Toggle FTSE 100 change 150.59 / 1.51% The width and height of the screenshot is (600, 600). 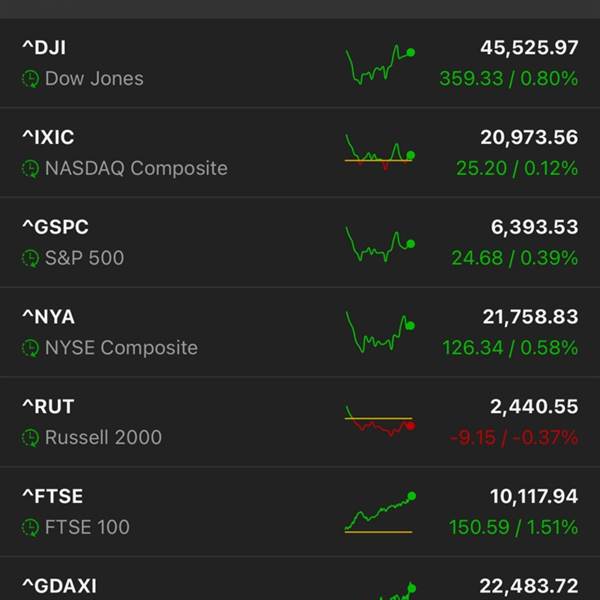510,527
